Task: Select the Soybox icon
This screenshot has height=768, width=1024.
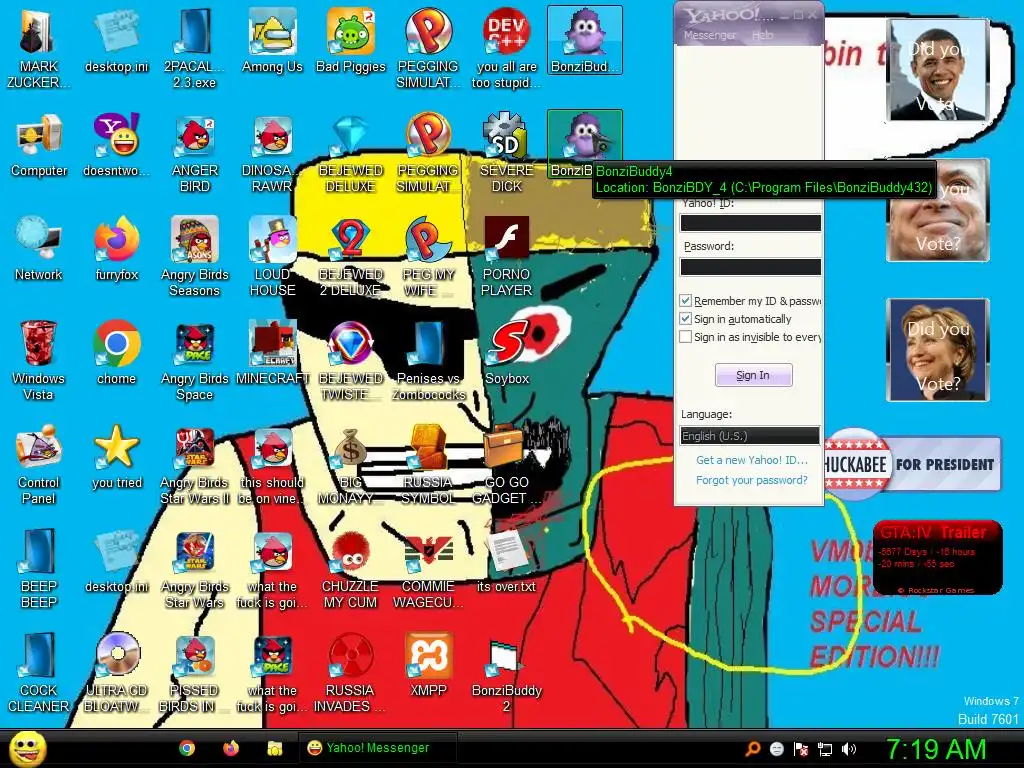Action: pos(507,353)
